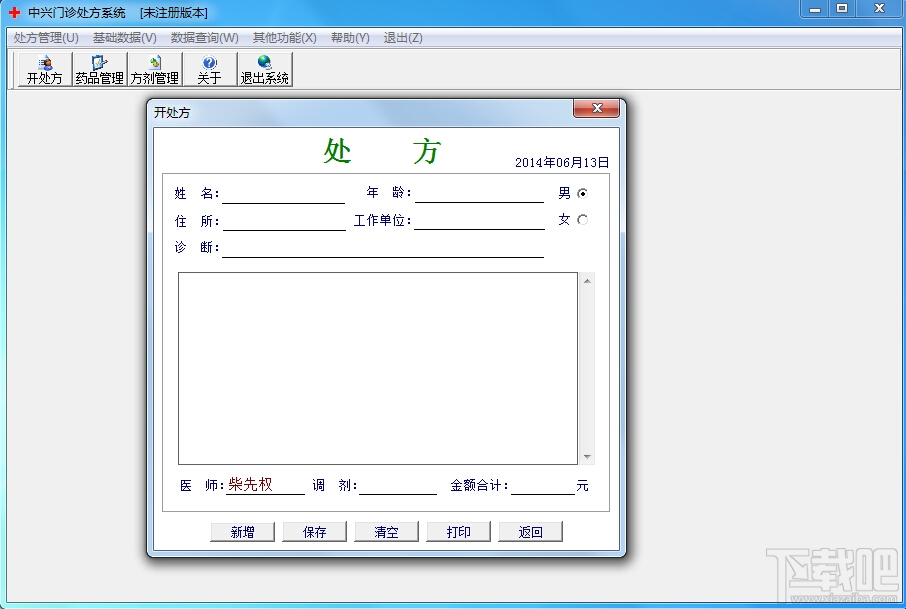Viewport: 906px width, 609px height.
Task: Click the 新增 button
Action: point(242,532)
